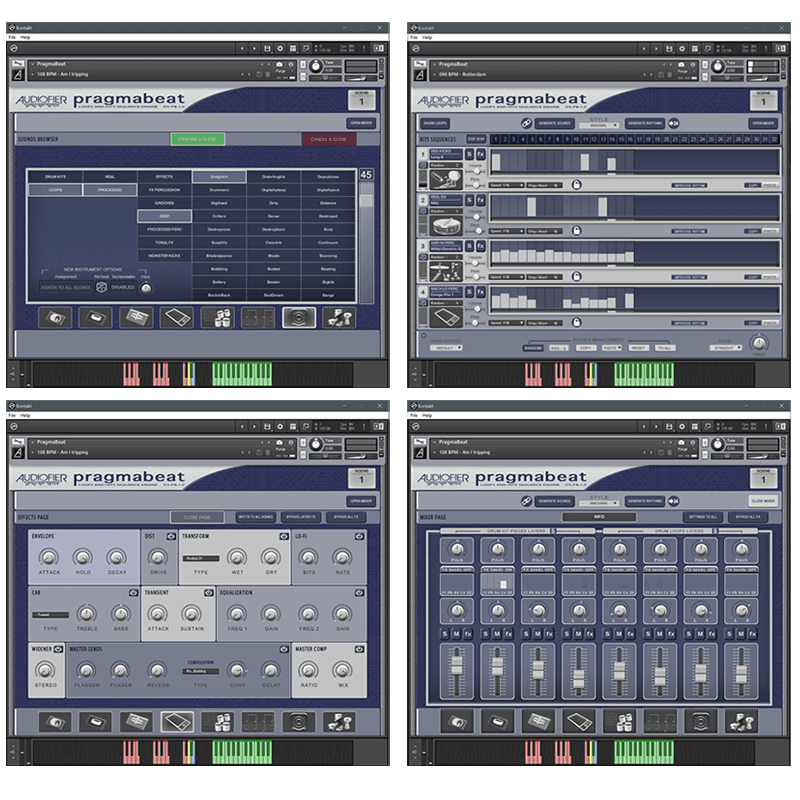Click the dice icon in New Instrument Options

click(x=101, y=287)
